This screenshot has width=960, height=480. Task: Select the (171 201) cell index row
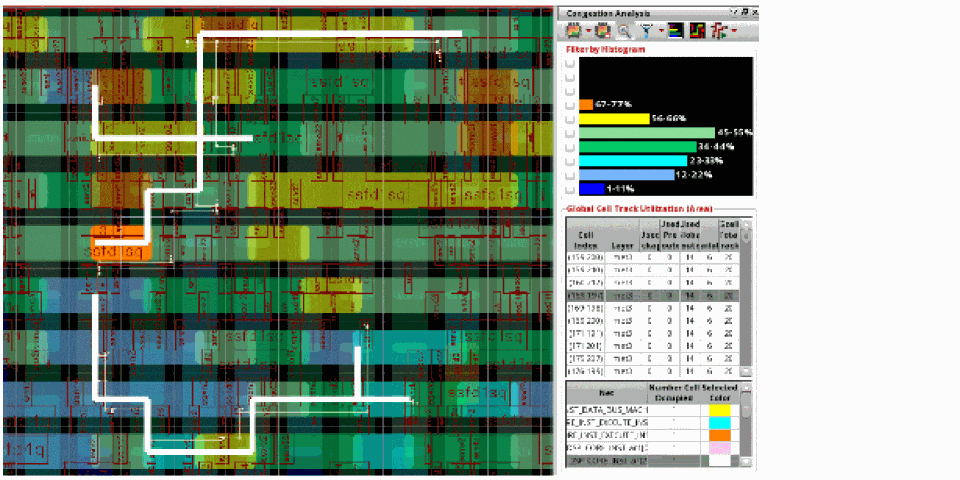(x=653, y=347)
